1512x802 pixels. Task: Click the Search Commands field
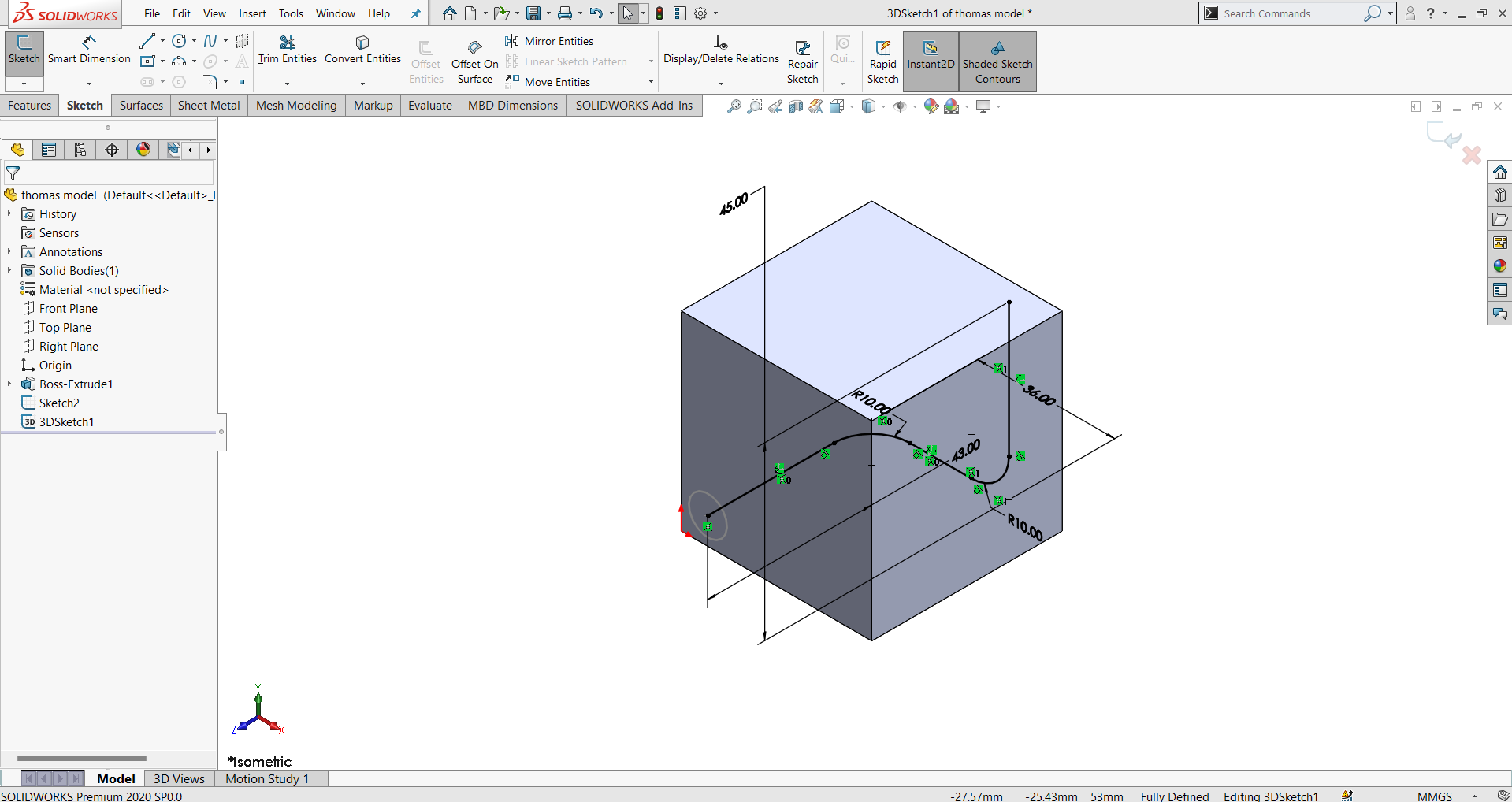pyautogui.click(x=1292, y=13)
